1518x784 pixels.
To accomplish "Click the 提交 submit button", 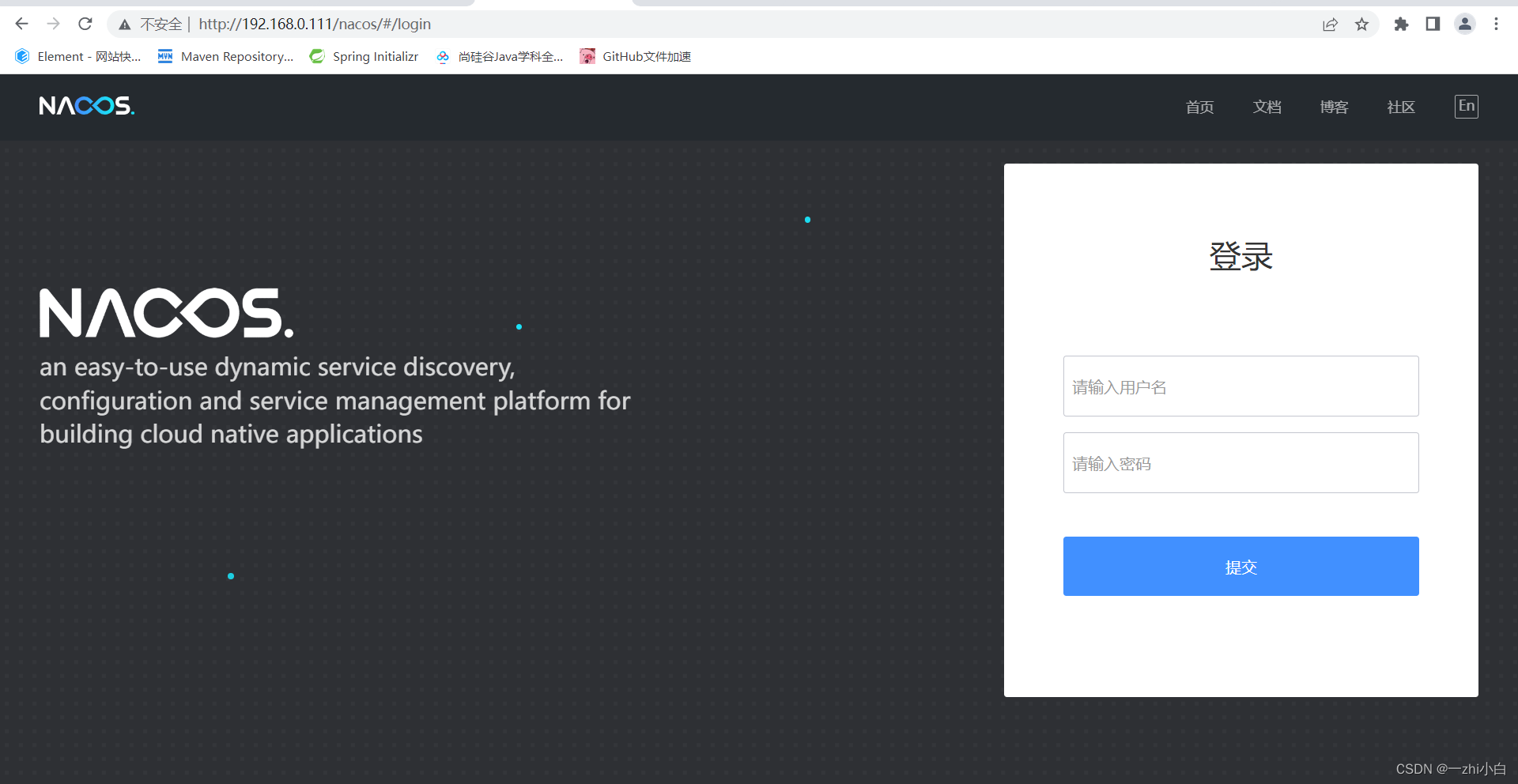I will pyautogui.click(x=1240, y=566).
